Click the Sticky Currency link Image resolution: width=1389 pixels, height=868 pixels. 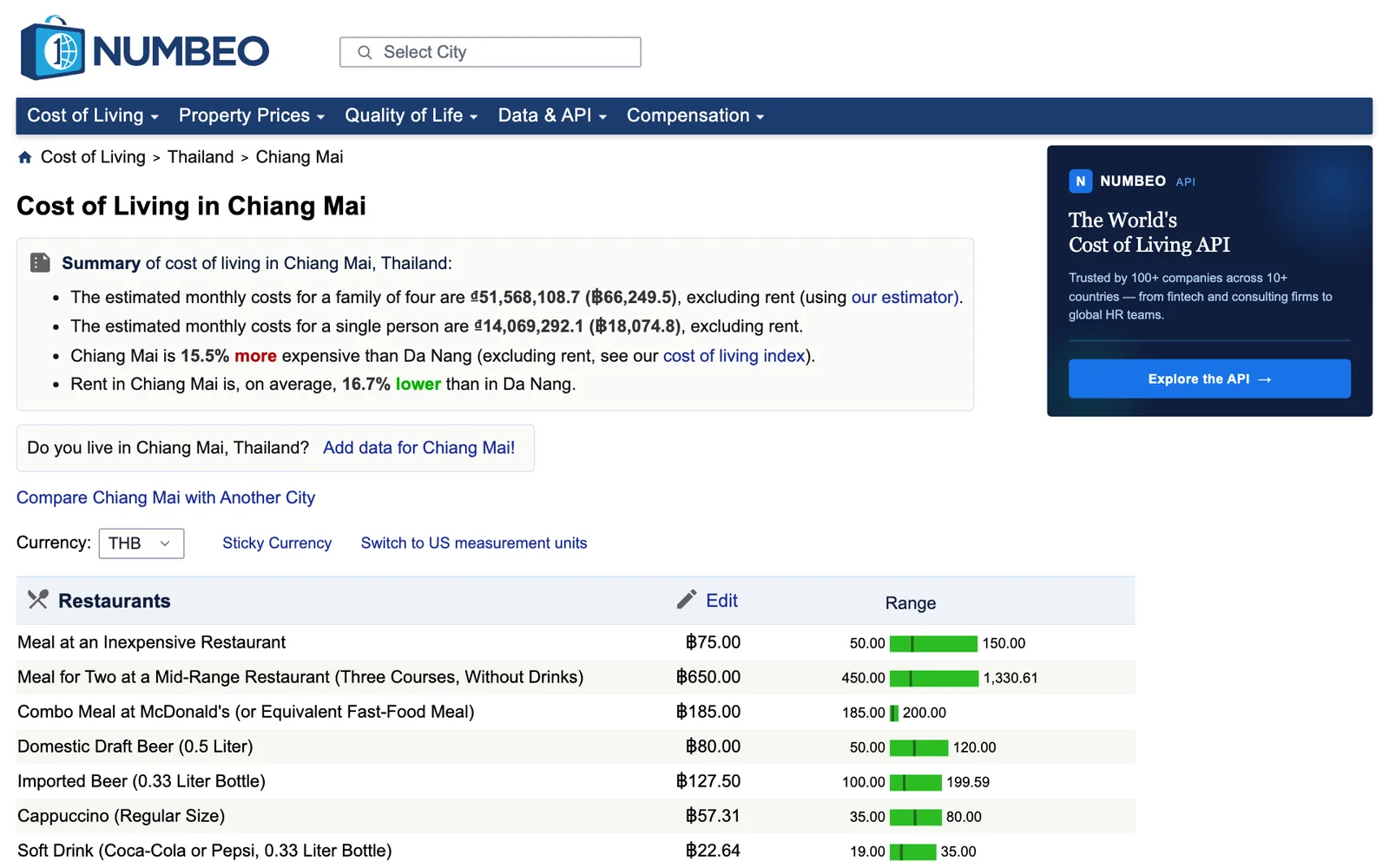[x=277, y=543]
